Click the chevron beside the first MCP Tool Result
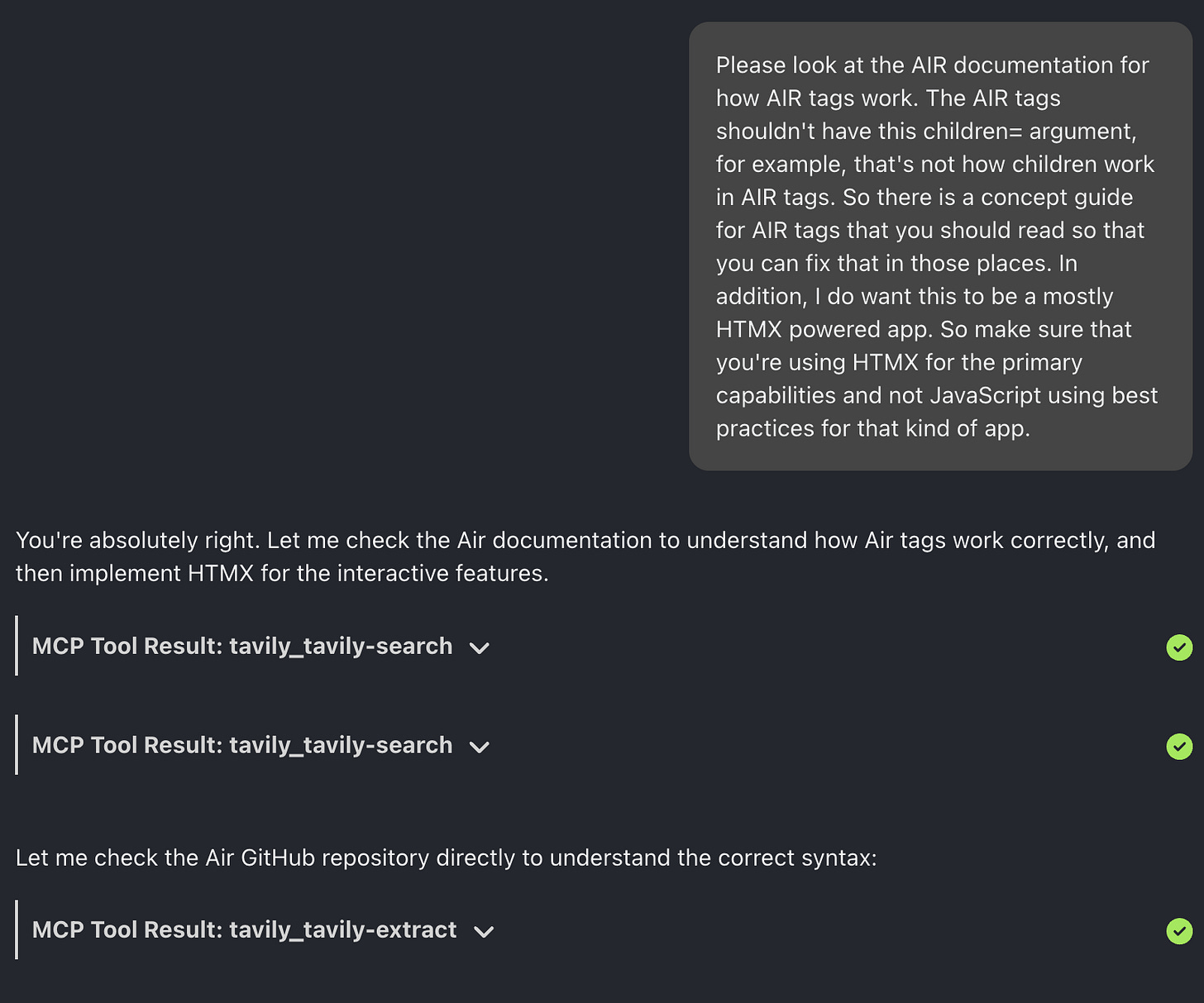The image size is (1204, 1003). coord(480,649)
